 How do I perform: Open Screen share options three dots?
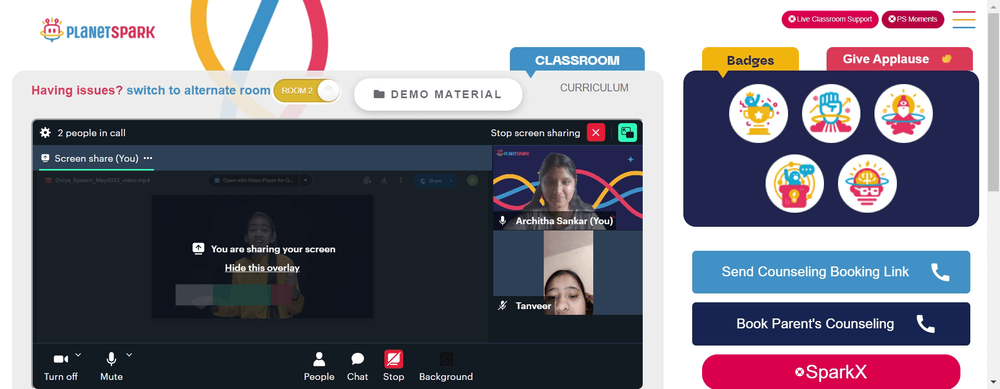[x=148, y=158]
